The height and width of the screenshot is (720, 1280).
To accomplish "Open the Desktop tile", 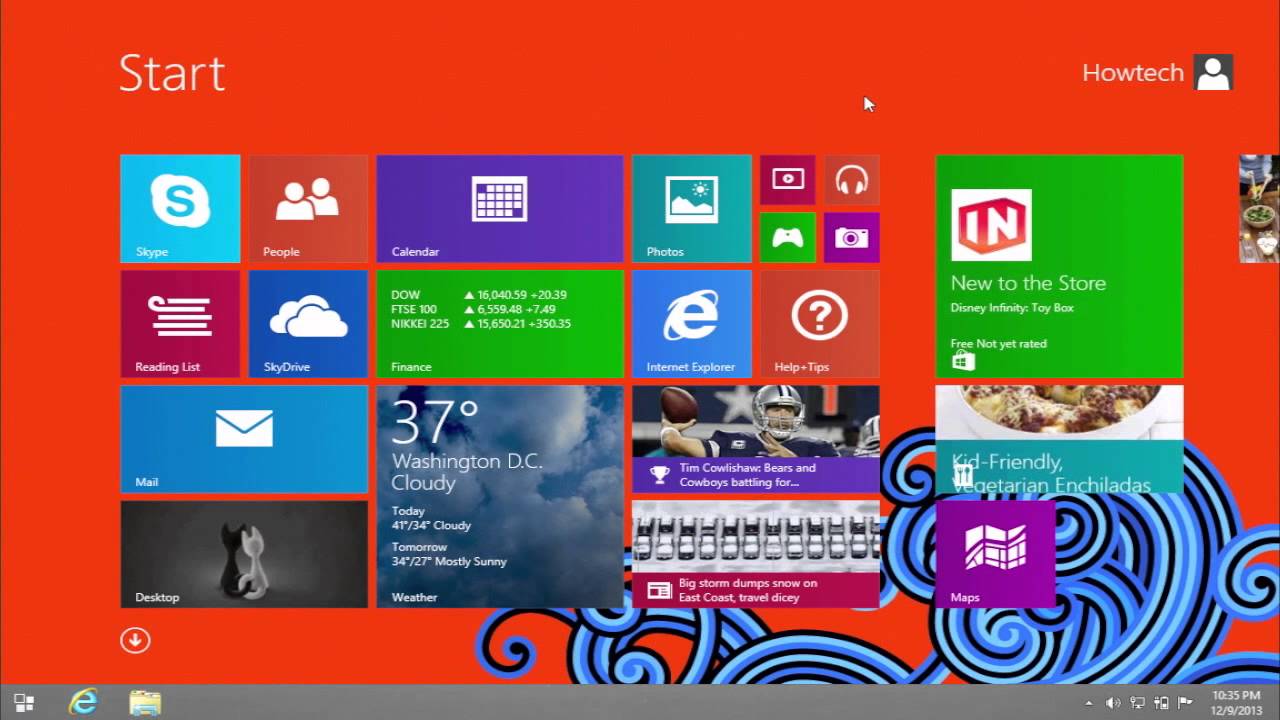I will [x=244, y=554].
